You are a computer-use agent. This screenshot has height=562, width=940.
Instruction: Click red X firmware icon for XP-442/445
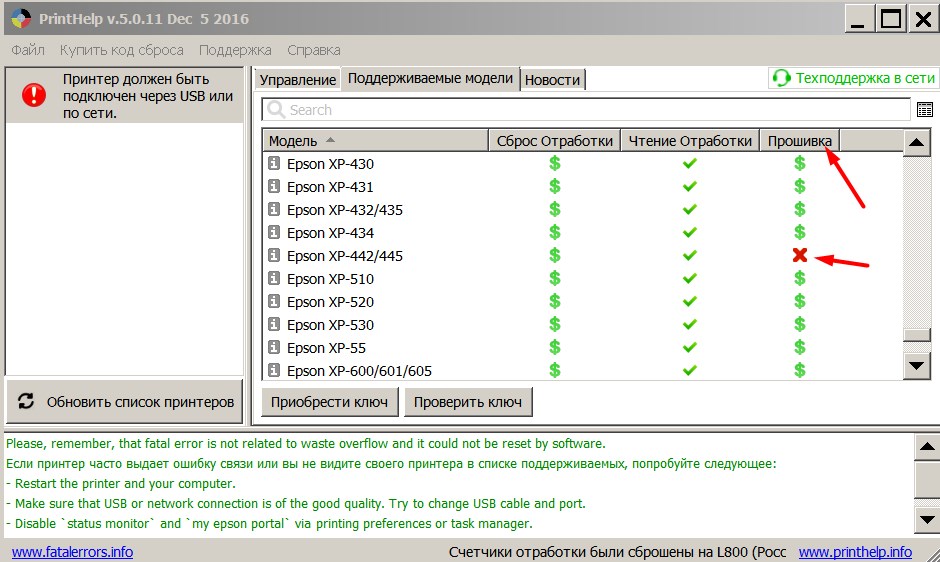[799, 256]
